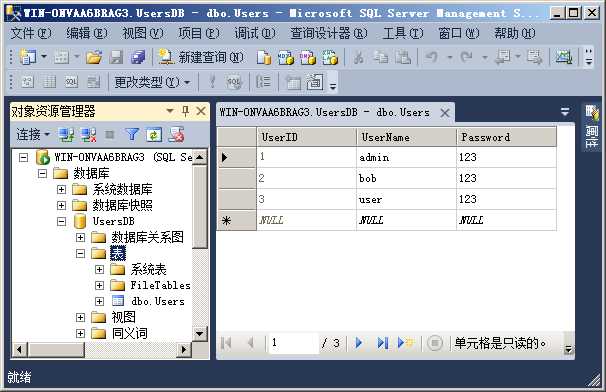Close the dbo.Users document tab

[445, 113]
